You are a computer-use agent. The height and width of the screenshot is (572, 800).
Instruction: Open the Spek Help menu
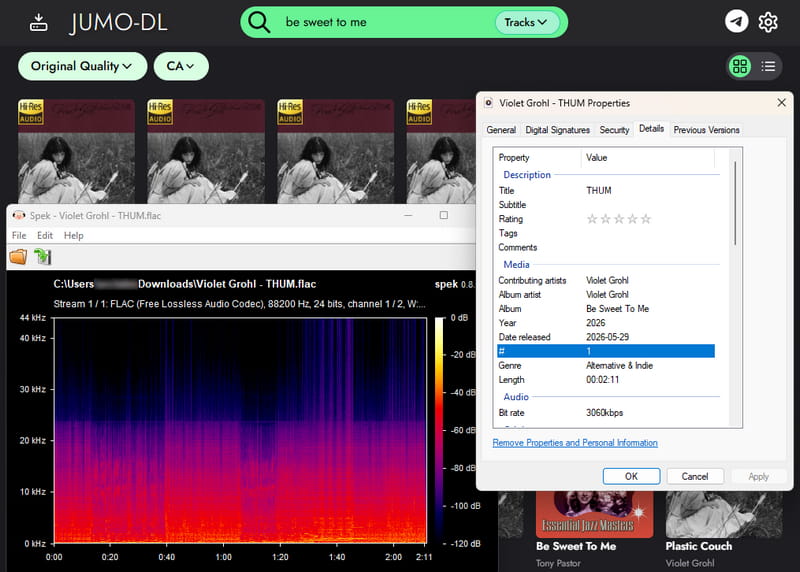coord(73,236)
